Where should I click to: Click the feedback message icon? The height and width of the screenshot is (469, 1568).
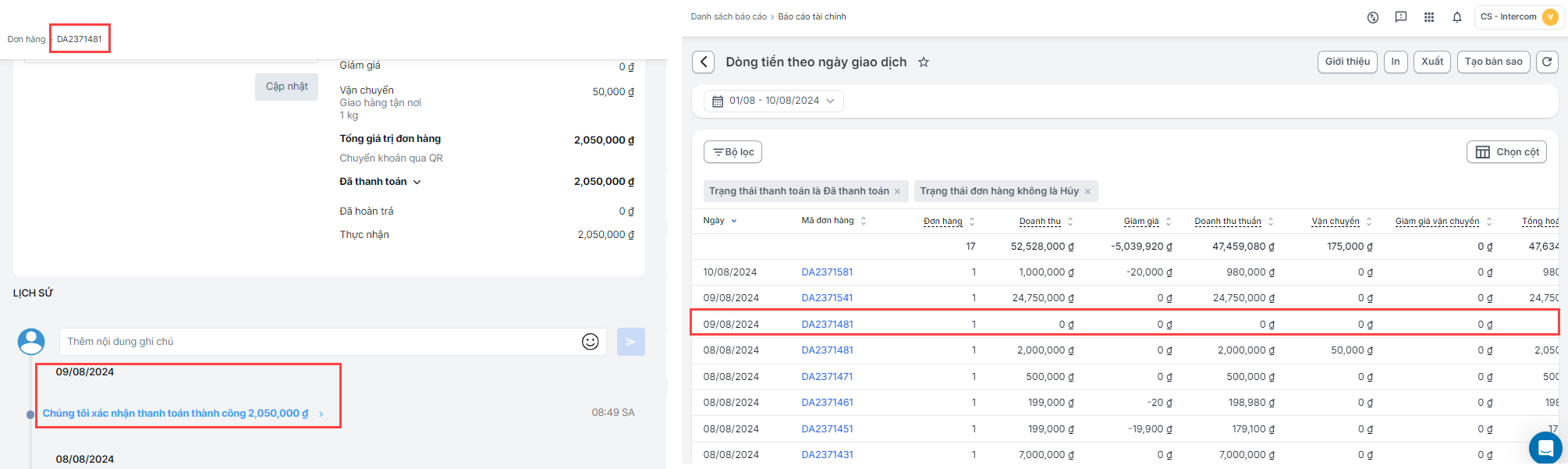coord(1400,17)
